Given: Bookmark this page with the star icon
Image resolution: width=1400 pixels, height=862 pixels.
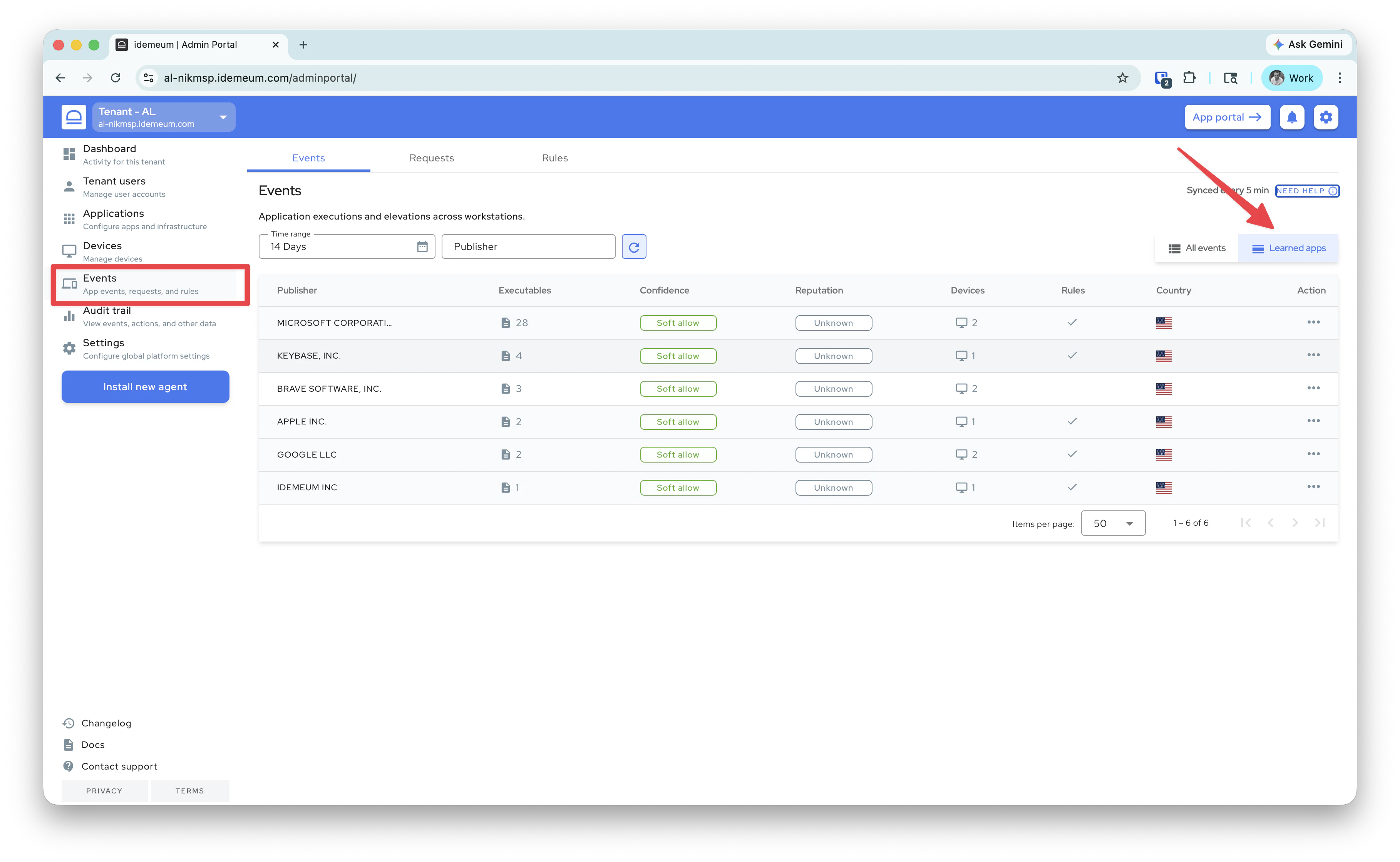Looking at the screenshot, I should click(1122, 78).
